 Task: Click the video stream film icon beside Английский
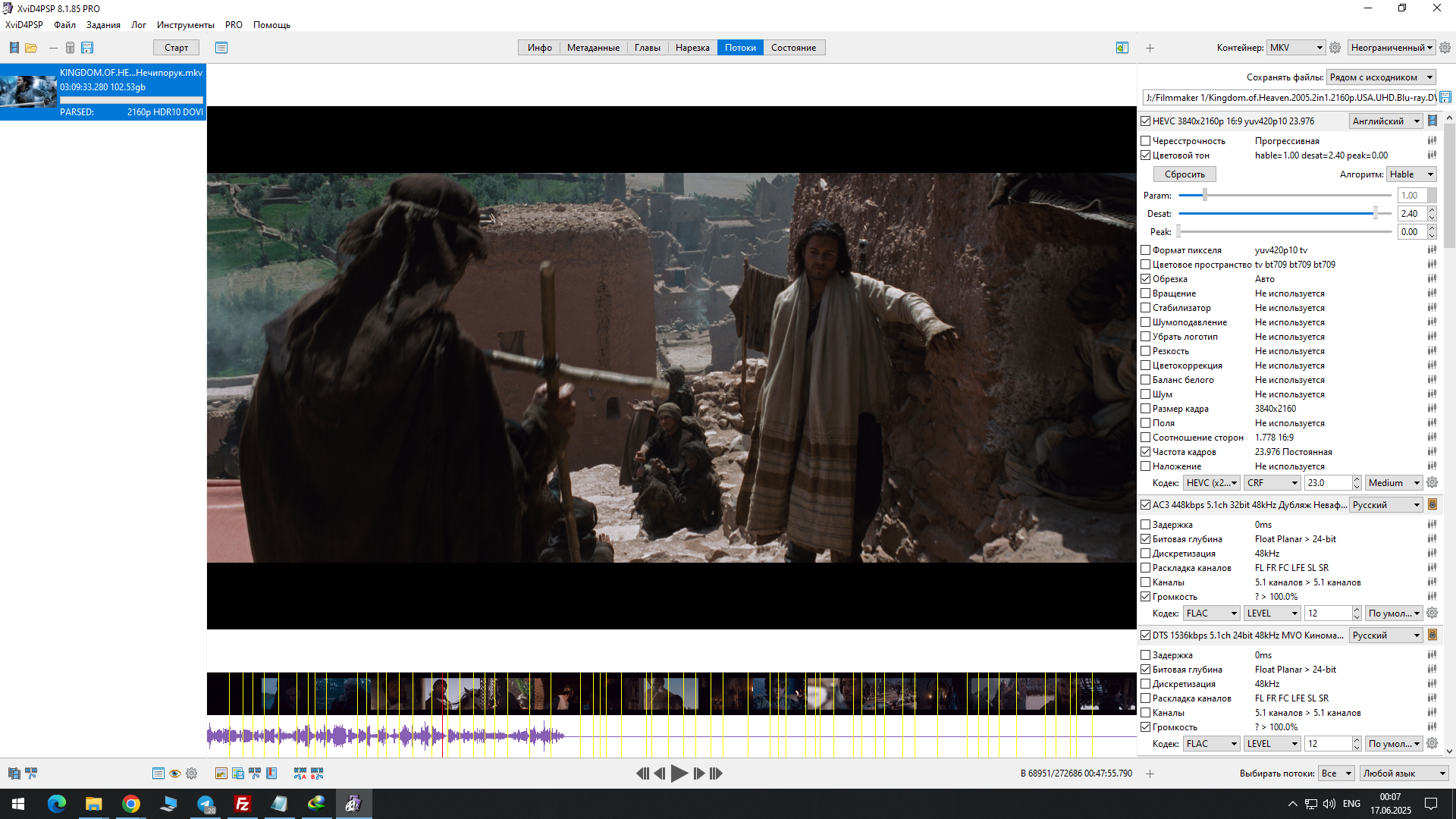(x=1432, y=121)
